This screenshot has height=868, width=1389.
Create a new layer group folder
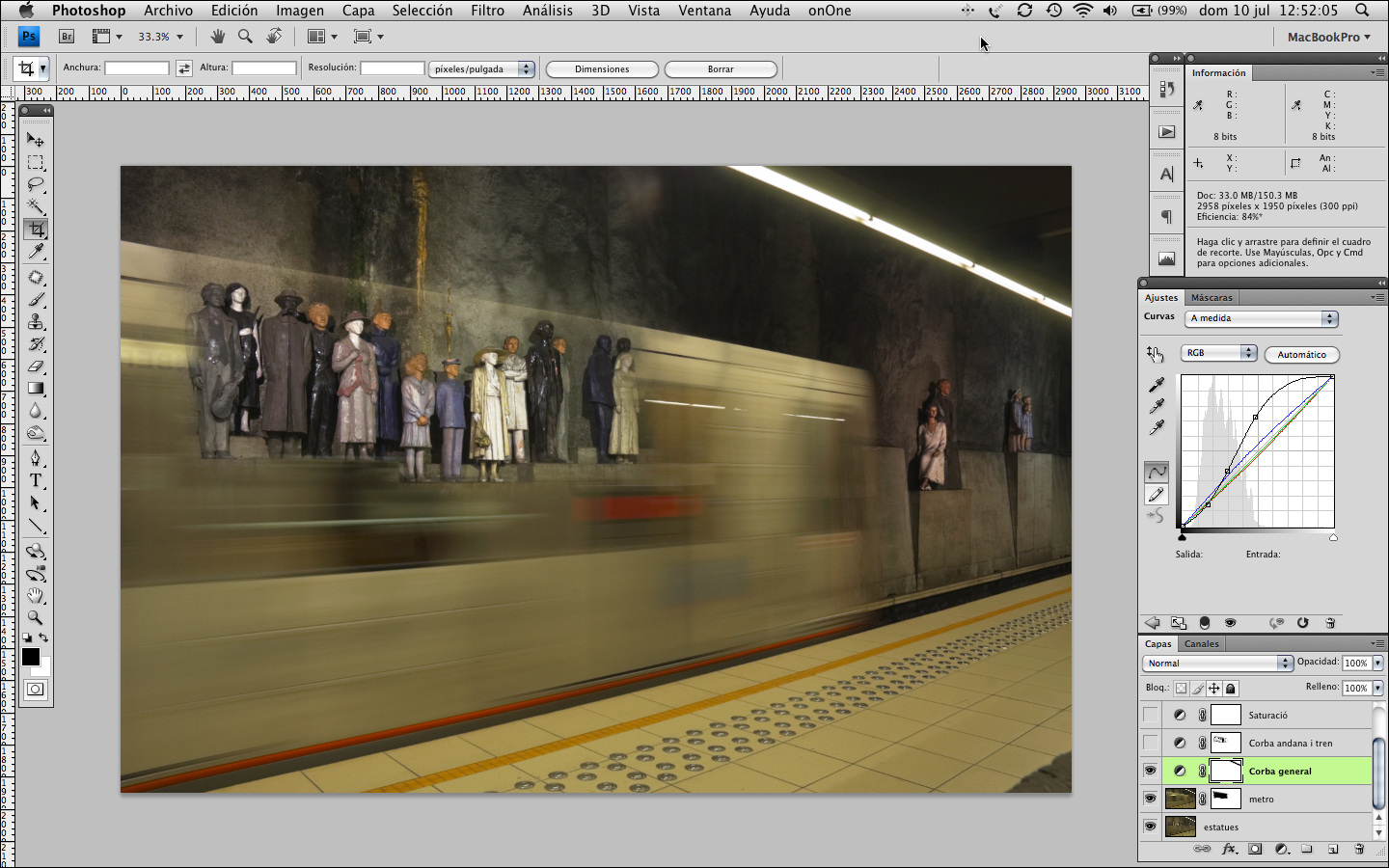[1307, 850]
